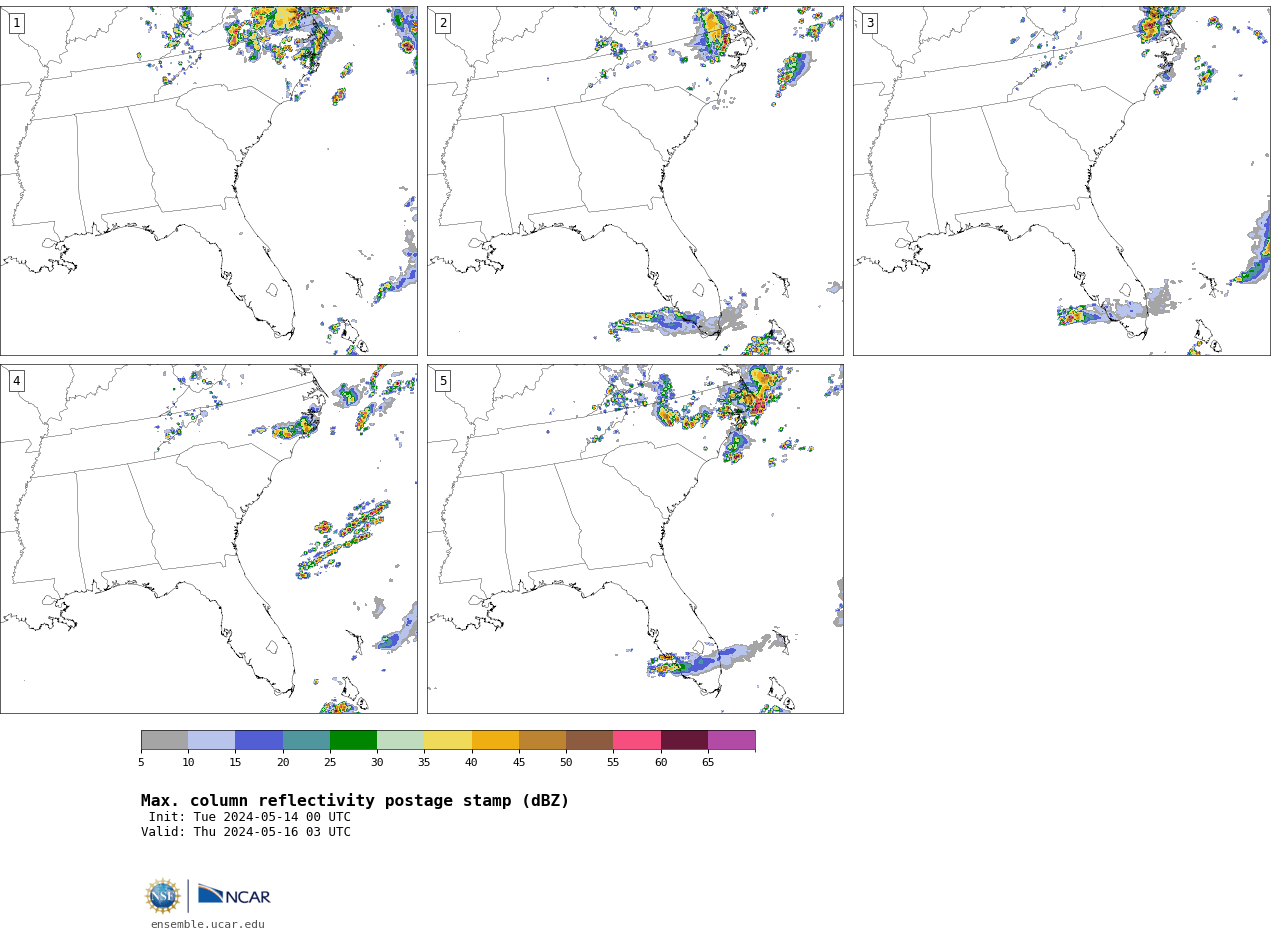Open ensemble member 5 reflectivity map
The width and height of the screenshot is (1280, 936).
coord(635,539)
